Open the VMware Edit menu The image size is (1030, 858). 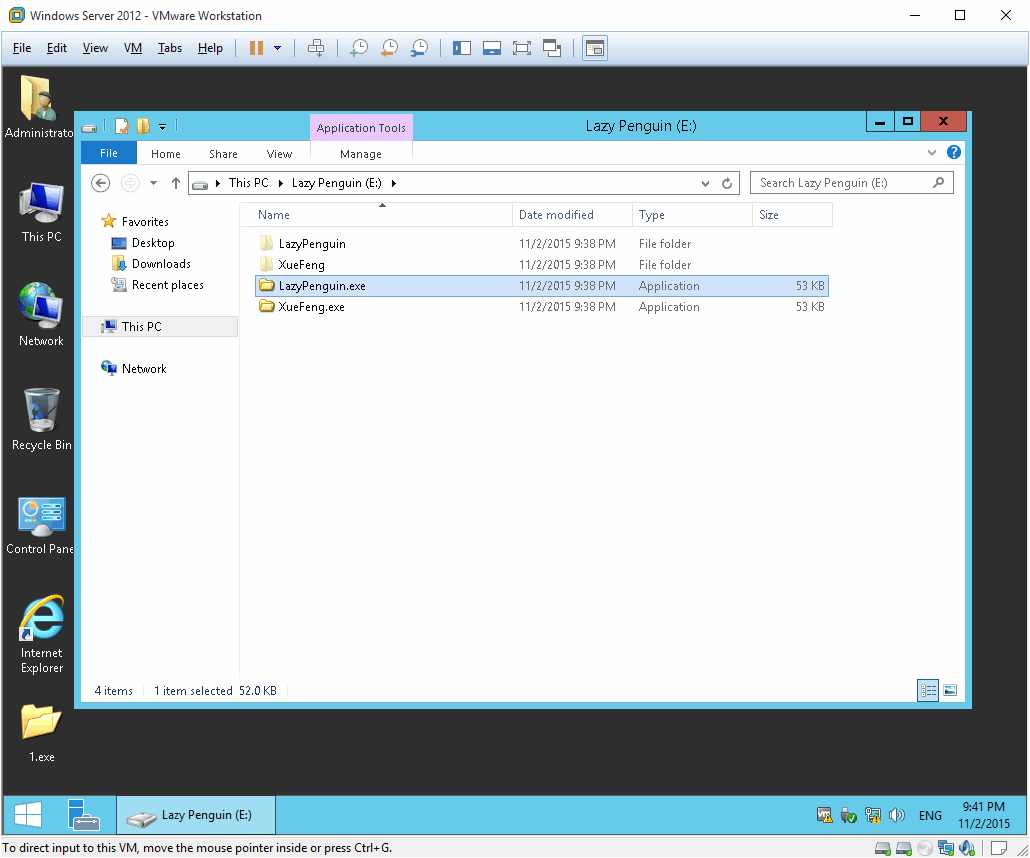point(56,48)
